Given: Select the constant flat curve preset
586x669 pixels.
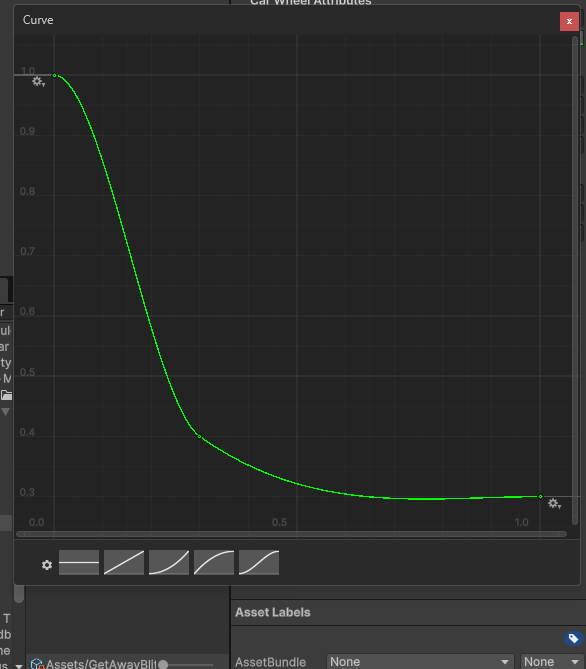Looking at the screenshot, I should point(79,562).
